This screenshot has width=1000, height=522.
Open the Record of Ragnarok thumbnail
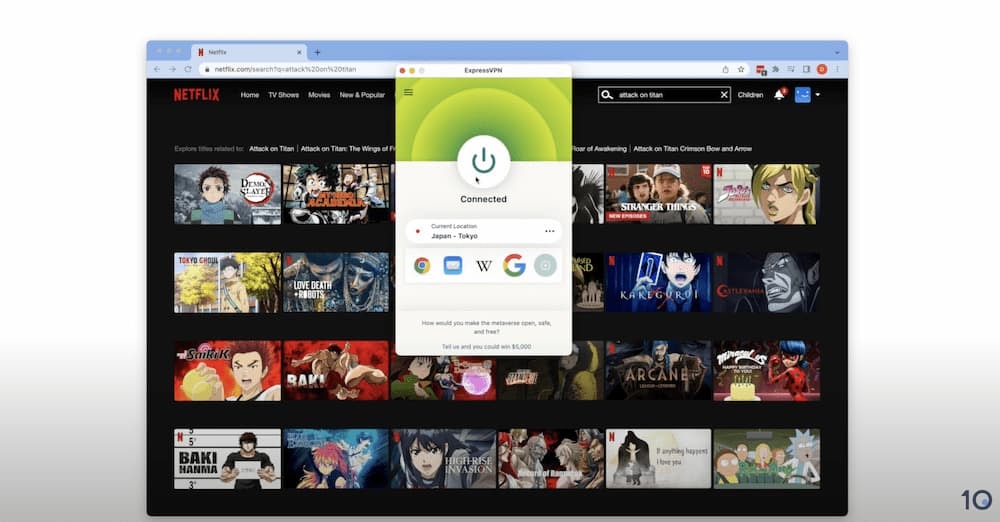[x=551, y=458]
